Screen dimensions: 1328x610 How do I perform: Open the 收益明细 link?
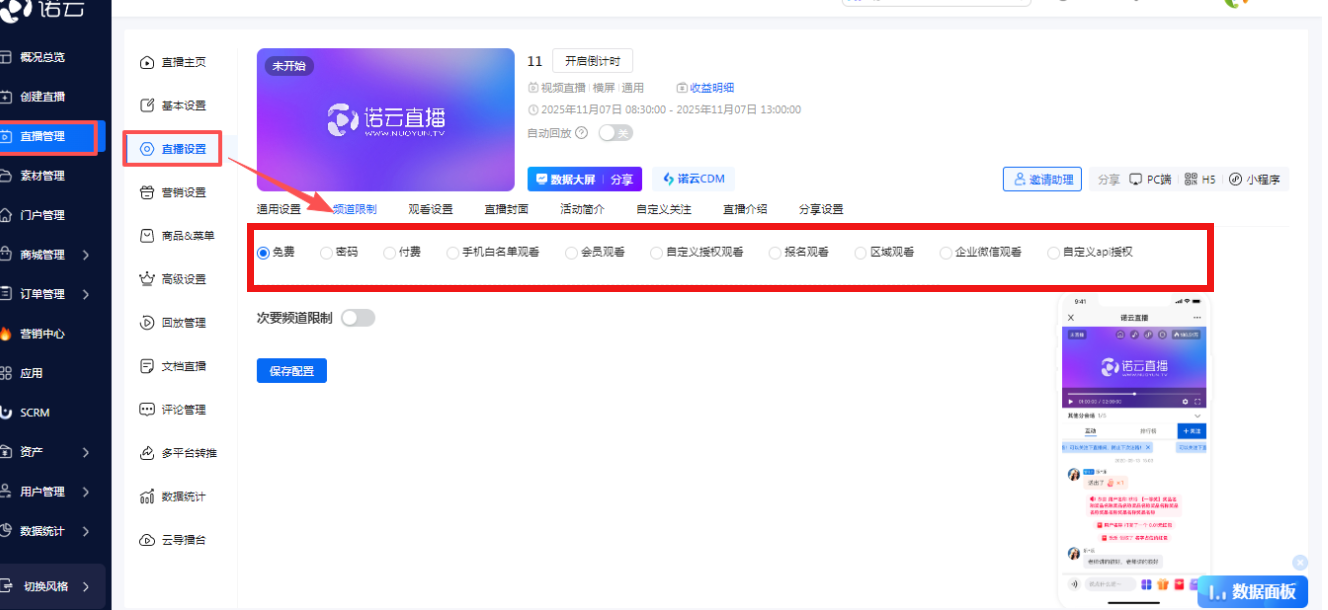705,88
